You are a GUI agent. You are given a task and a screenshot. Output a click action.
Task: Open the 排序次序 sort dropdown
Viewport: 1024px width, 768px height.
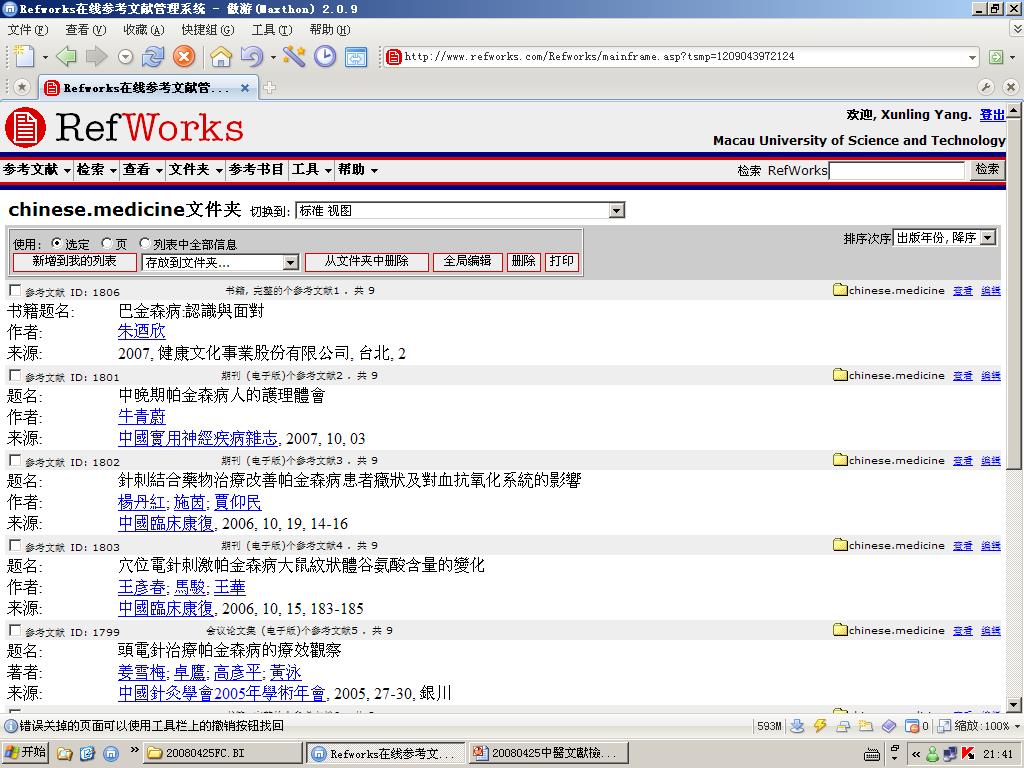[x=944, y=238]
